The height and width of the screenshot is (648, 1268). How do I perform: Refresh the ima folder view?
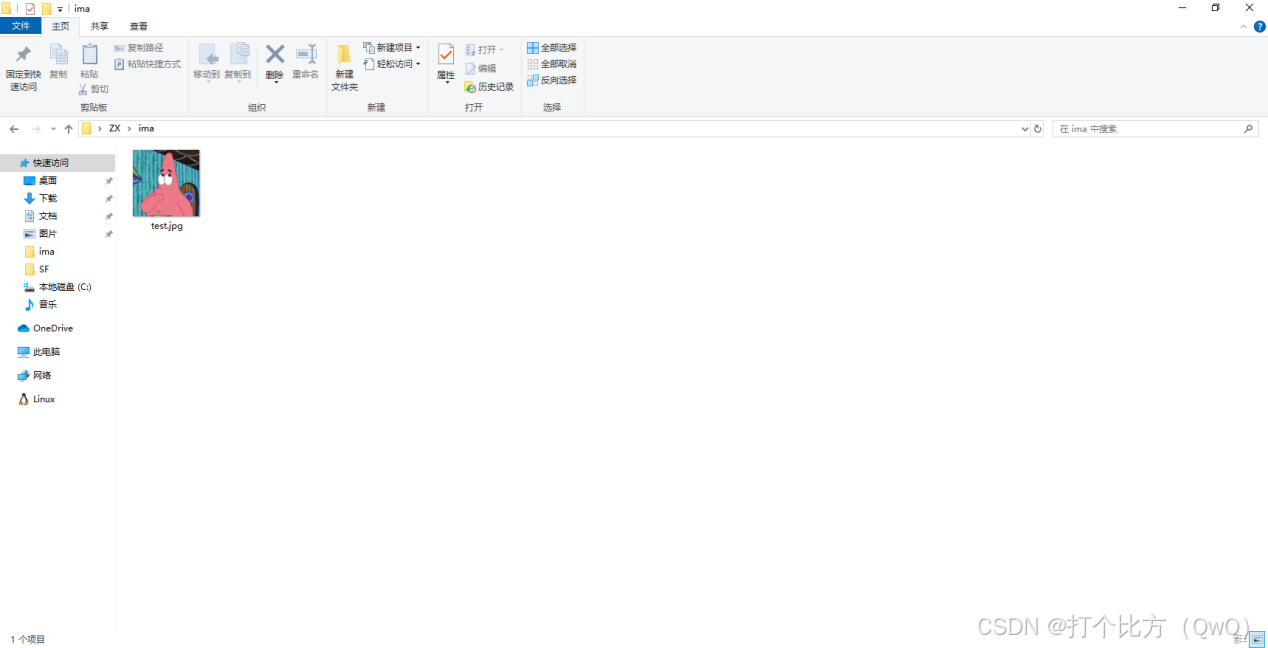(x=1038, y=129)
